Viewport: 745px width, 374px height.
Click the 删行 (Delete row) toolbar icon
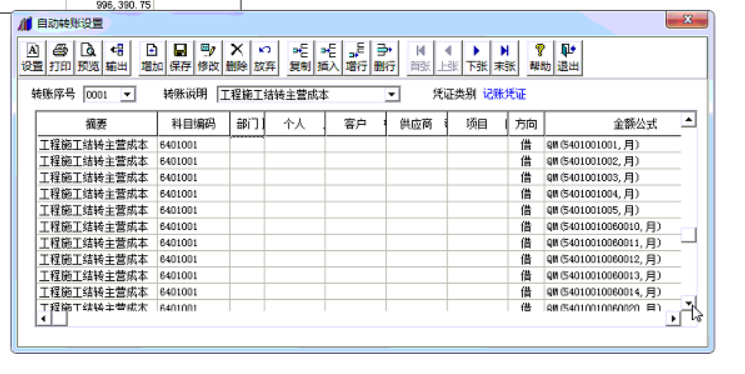(384, 58)
